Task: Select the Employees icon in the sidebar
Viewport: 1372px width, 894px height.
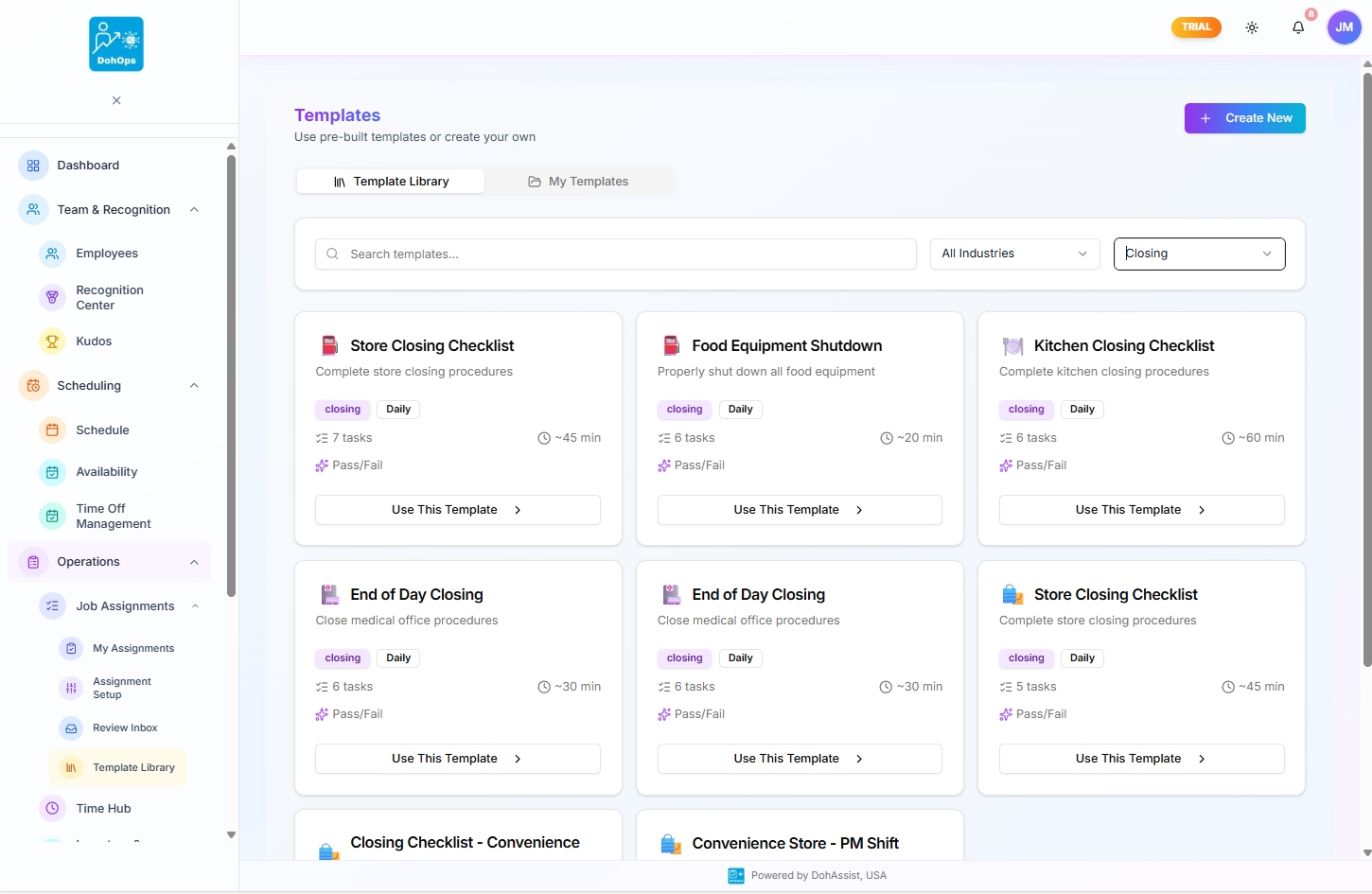Action: click(52, 253)
